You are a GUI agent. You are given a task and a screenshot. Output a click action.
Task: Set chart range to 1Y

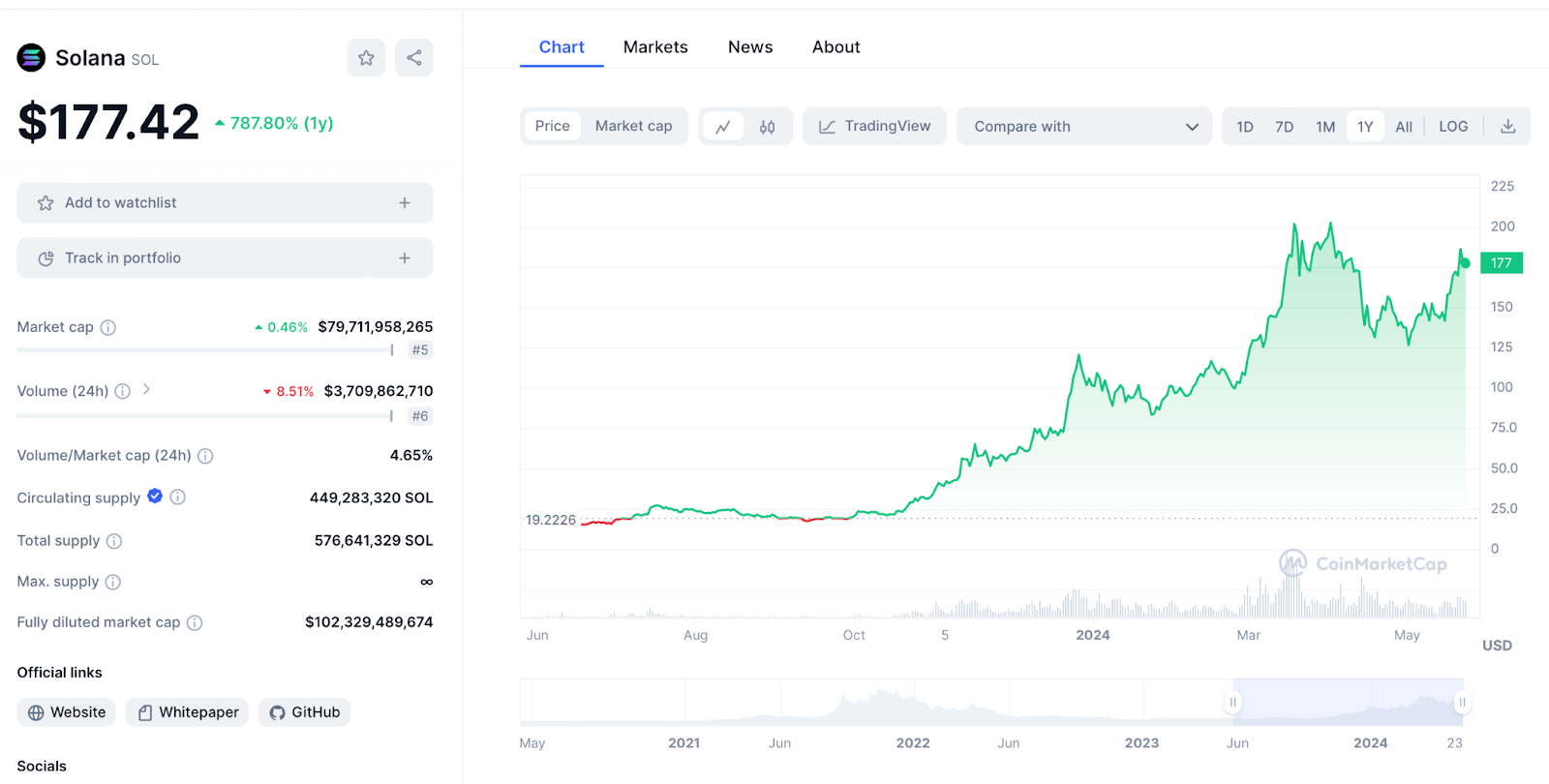point(1365,127)
